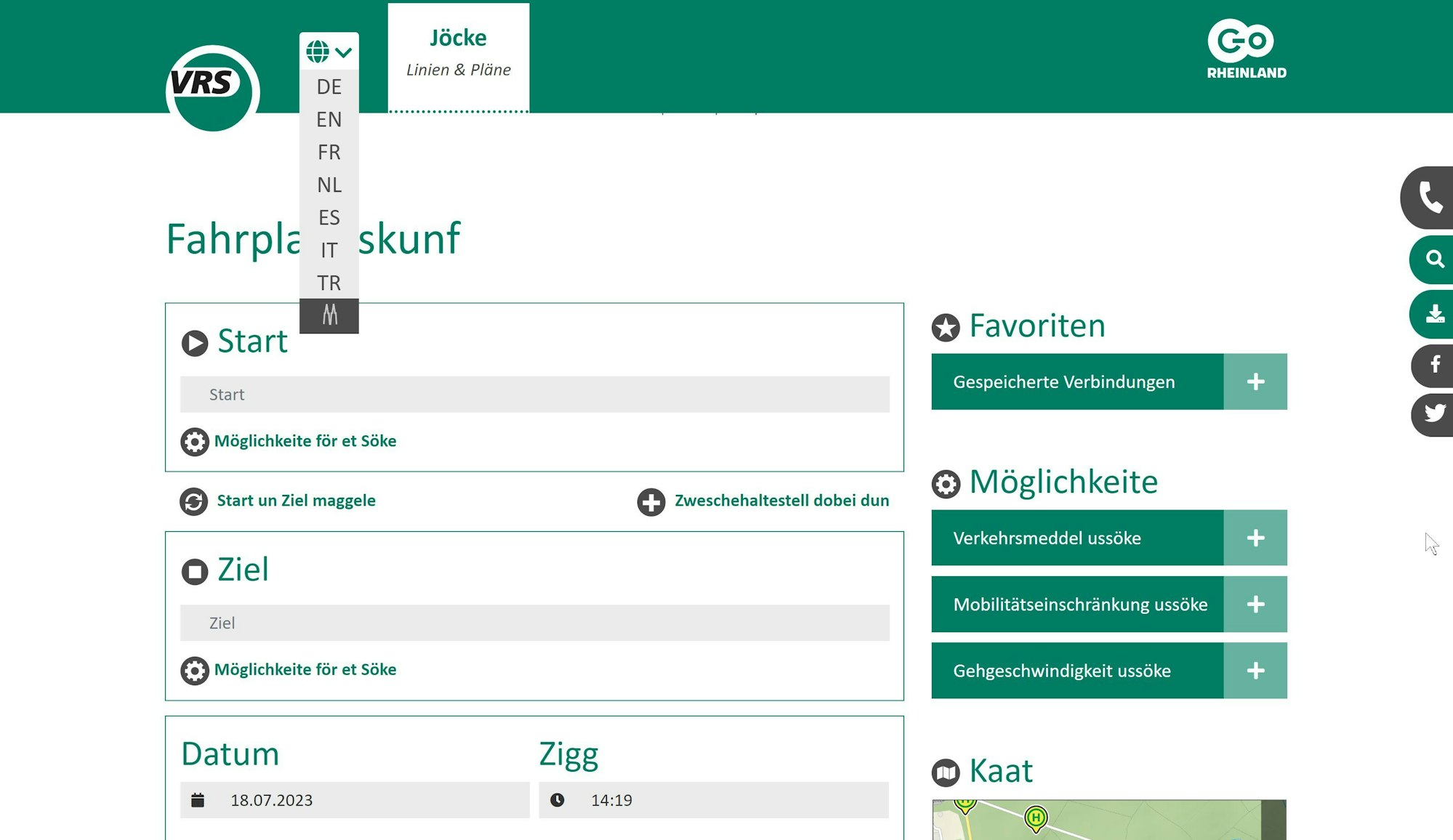Select EN language option

click(329, 119)
